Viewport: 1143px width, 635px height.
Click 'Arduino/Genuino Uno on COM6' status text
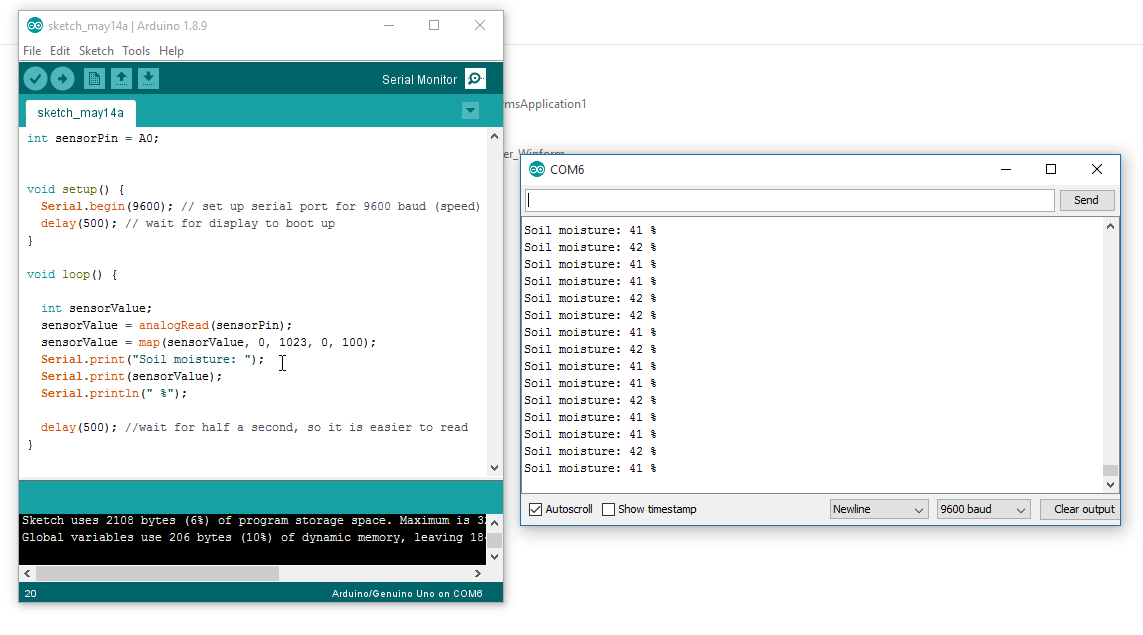(407, 593)
